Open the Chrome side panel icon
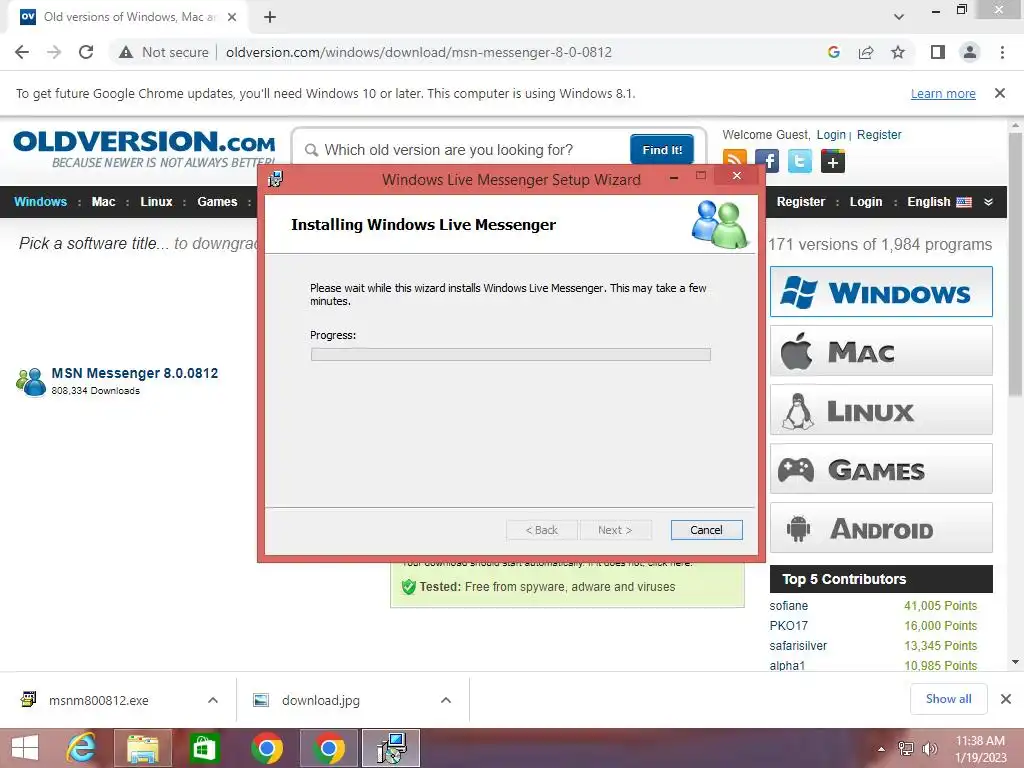This screenshot has width=1024, height=768. click(938, 52)
